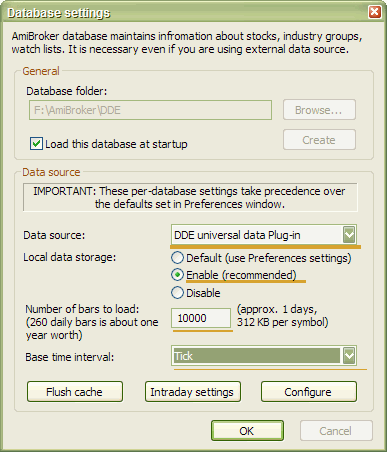The image size is (387, 452).
Task: Click the Number of bars to load field
Action: point(201,318)
